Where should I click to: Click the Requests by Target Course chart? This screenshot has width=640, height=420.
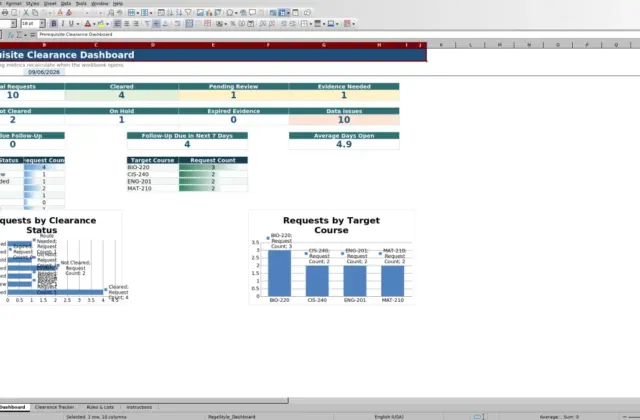coord(331,258)
